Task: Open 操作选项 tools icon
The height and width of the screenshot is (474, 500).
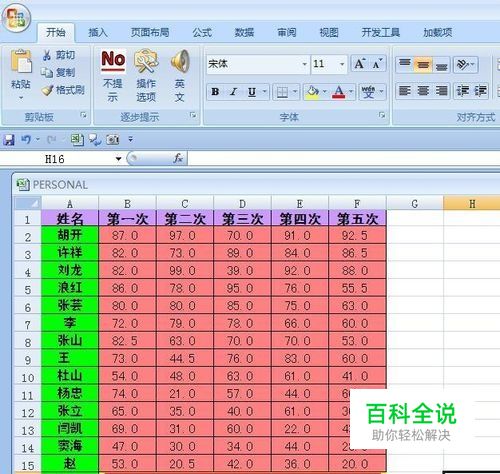Action: pyautogui.click(x=146, y=61)
